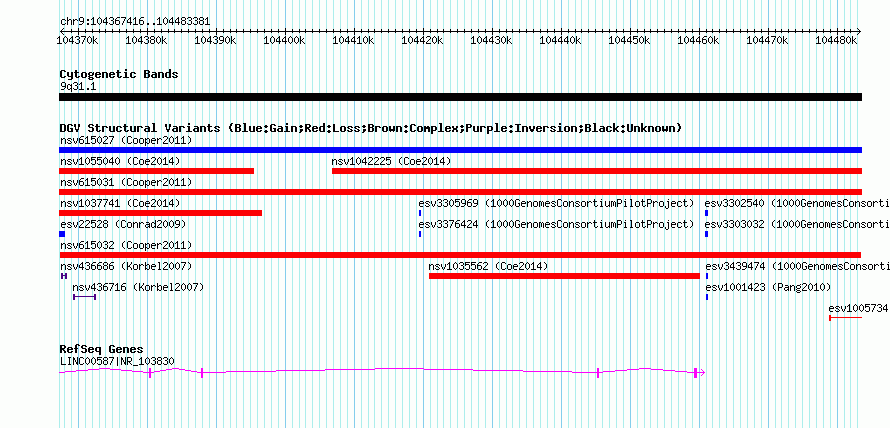
Task: Open the nsv1042225 (Coe2014) label
Action: coord(392,161)
